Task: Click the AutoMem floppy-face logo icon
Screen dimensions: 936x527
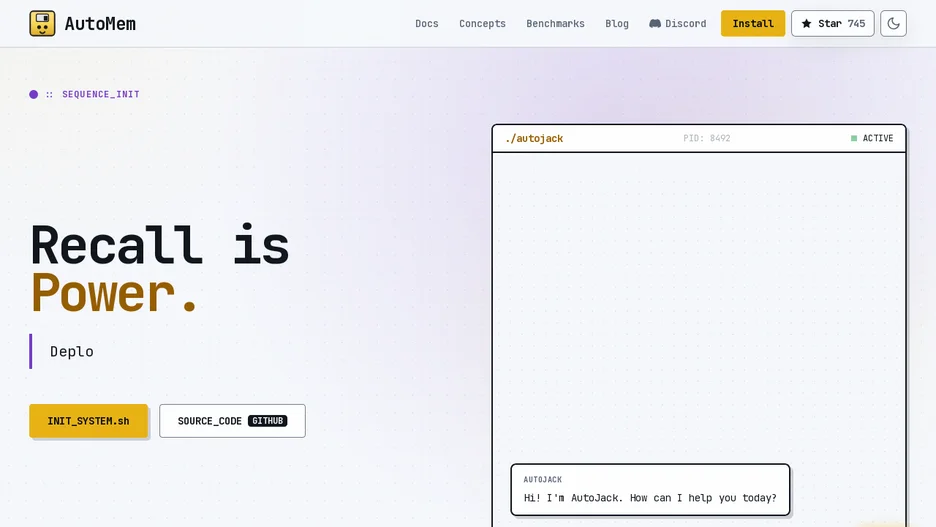Action: click(x=42, y=23)
